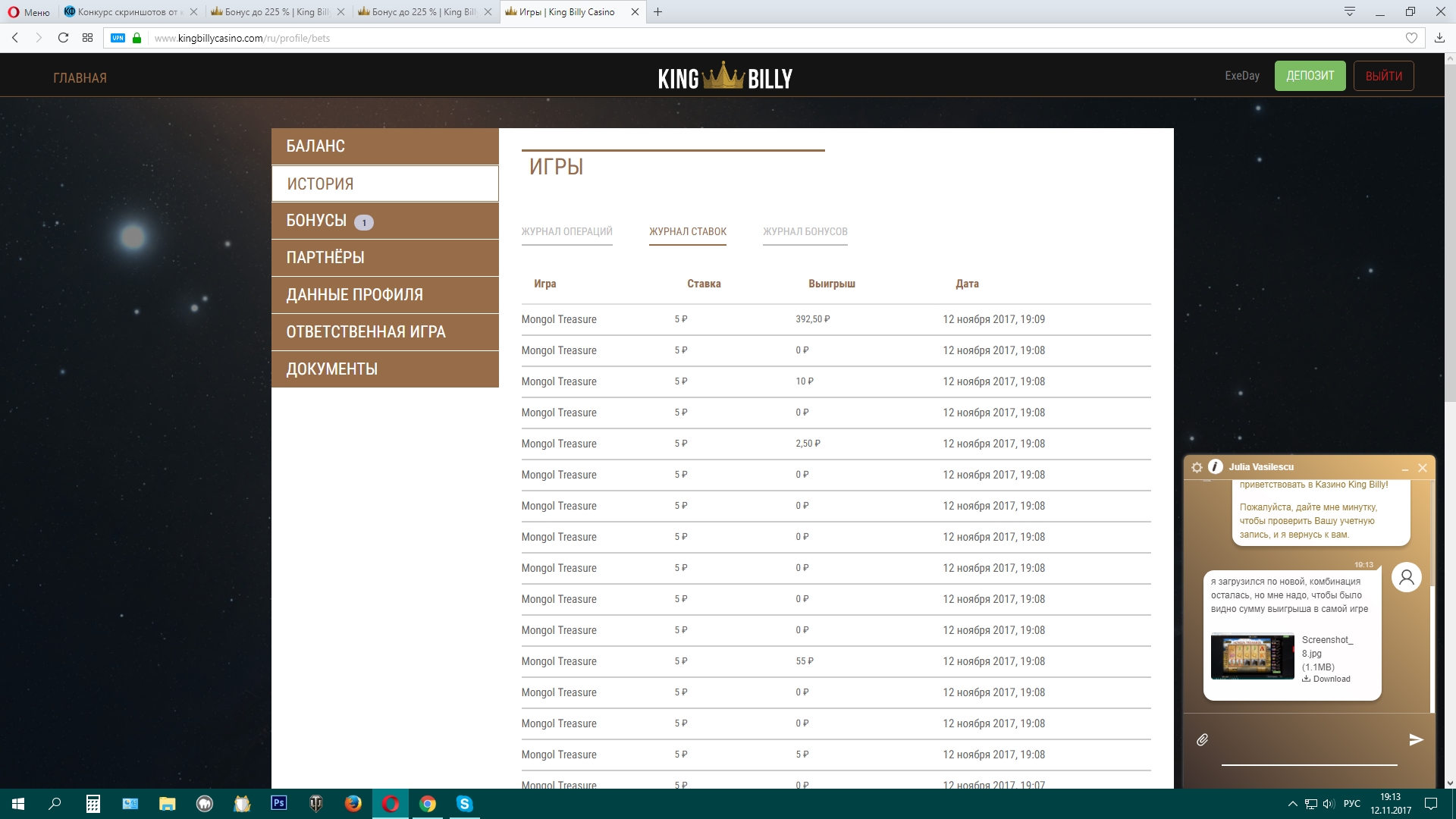Open the Opera speed dial grid icon
Image resolution: width=1456 pixels, height=819 pixels.
tap(88, 38)
